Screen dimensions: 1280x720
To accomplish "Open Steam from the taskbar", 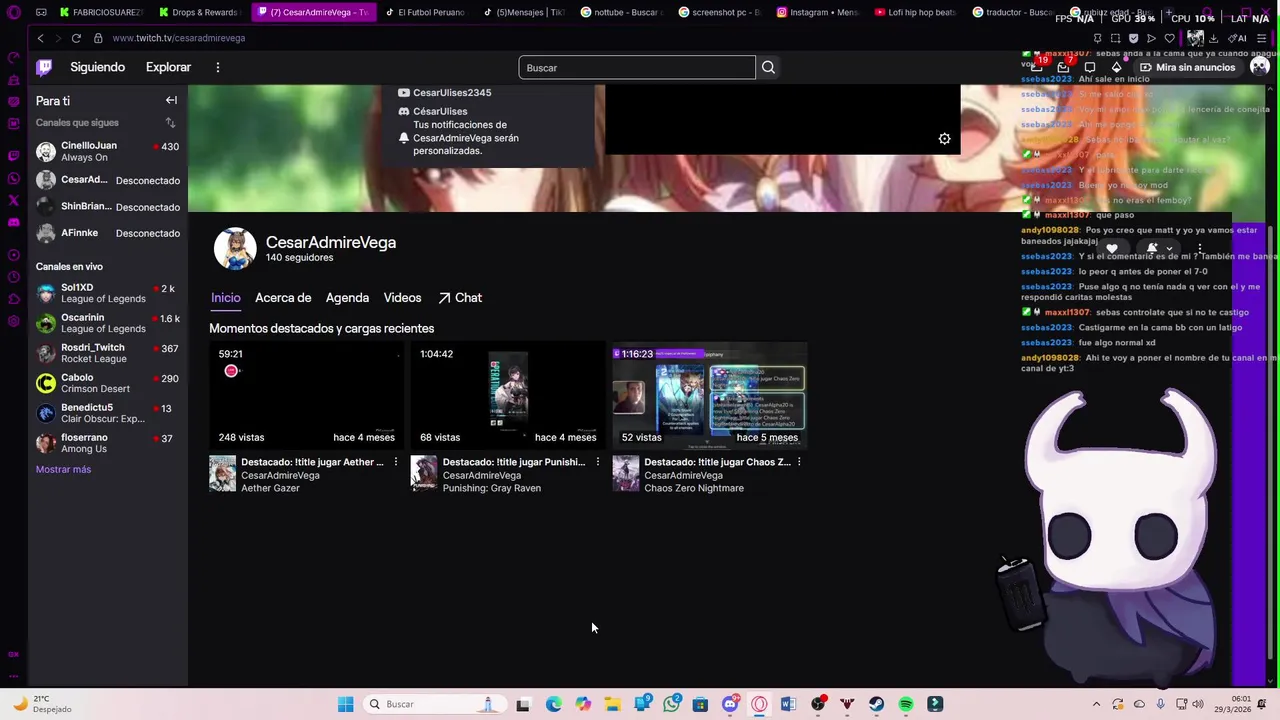I will pyautogui.click(x=876, y=704).
